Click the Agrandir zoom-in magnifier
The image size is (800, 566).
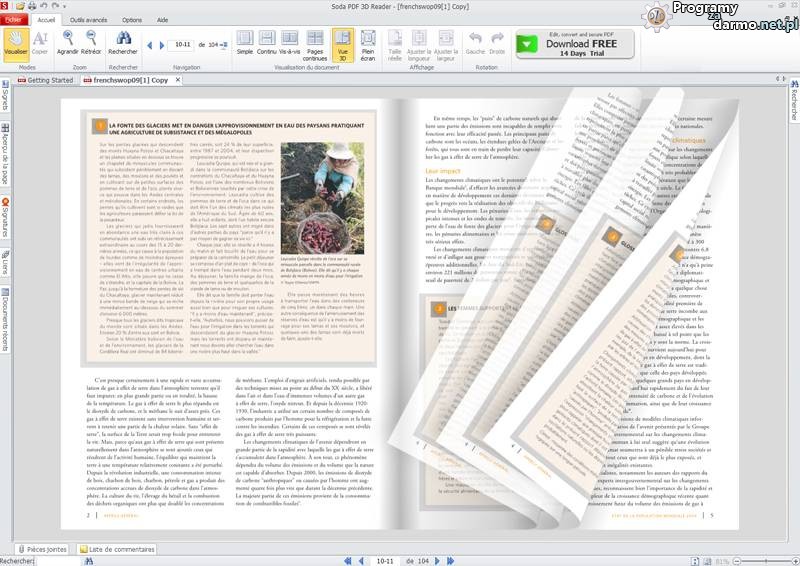coord(67,43)
